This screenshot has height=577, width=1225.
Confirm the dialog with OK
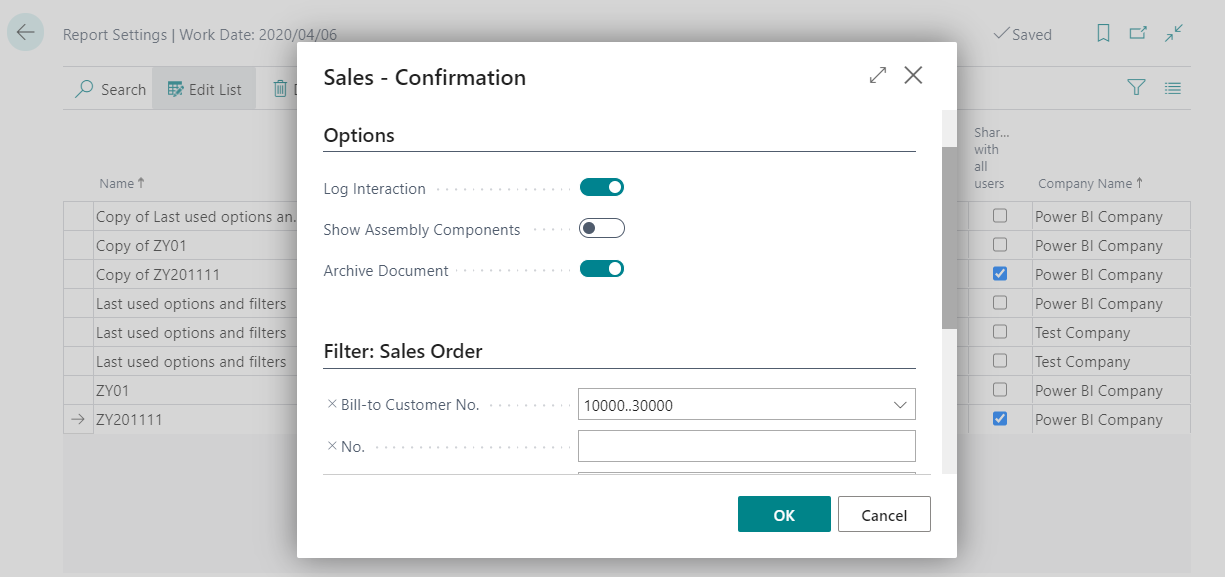[x=784, y=514]
